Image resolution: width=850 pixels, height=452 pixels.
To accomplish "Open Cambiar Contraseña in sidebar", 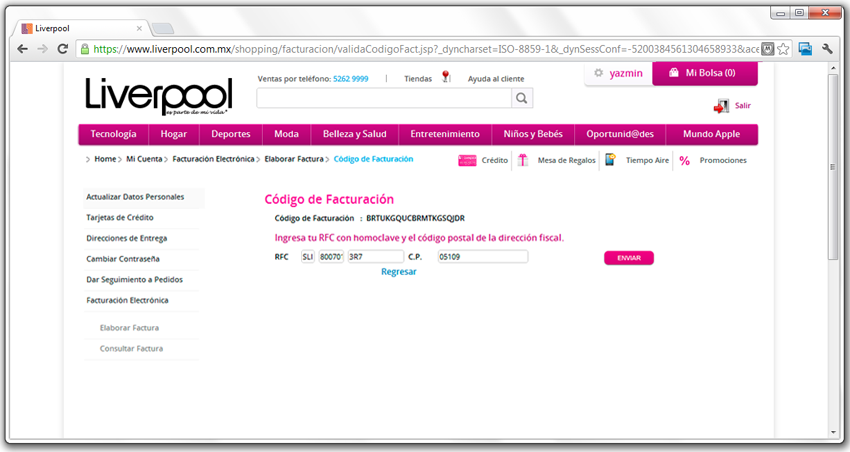I will click(x=123, y=259).
